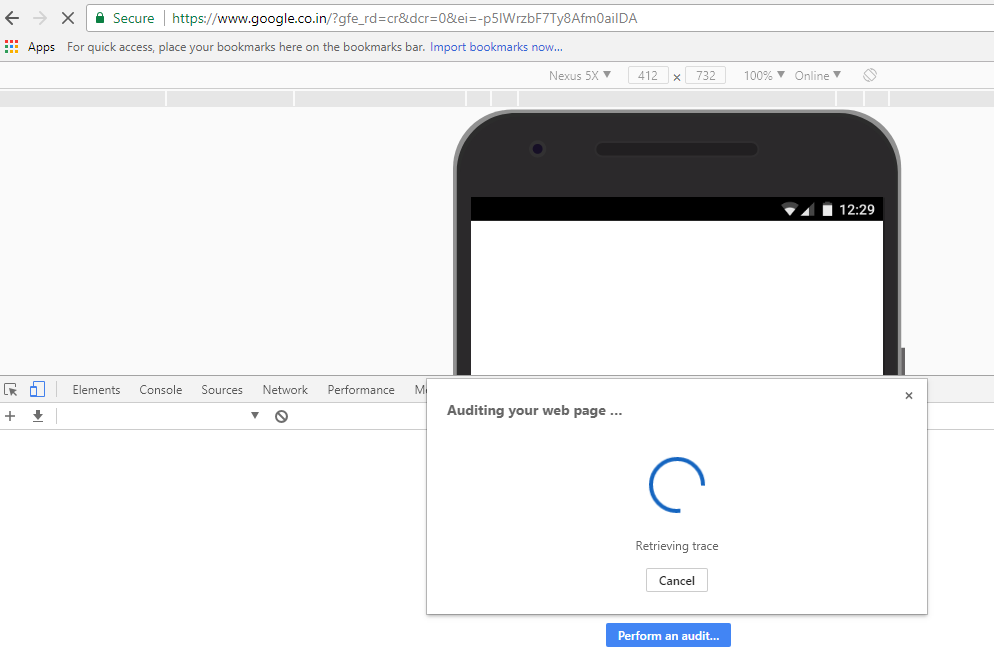Select the inspect element picker tool
Viewport: 994px width, 655px height.
click(x=10, y=389)
